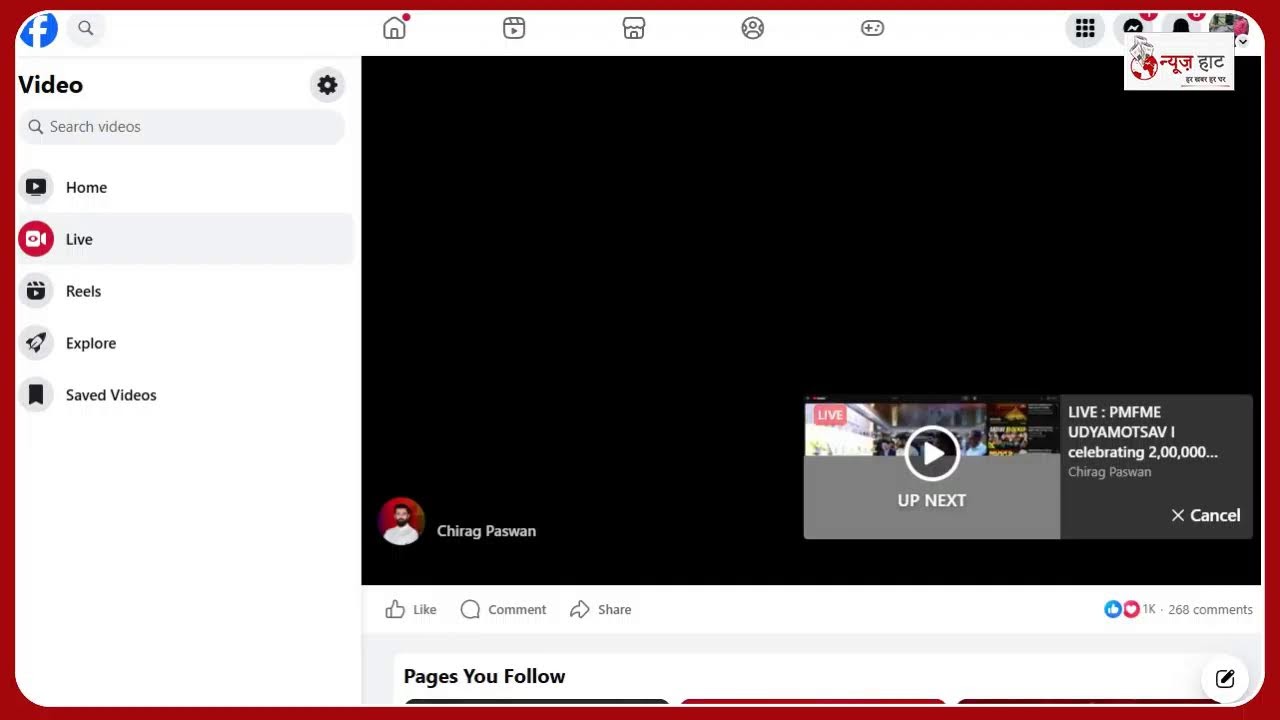Open Saved Videos in sidebar

186,395
